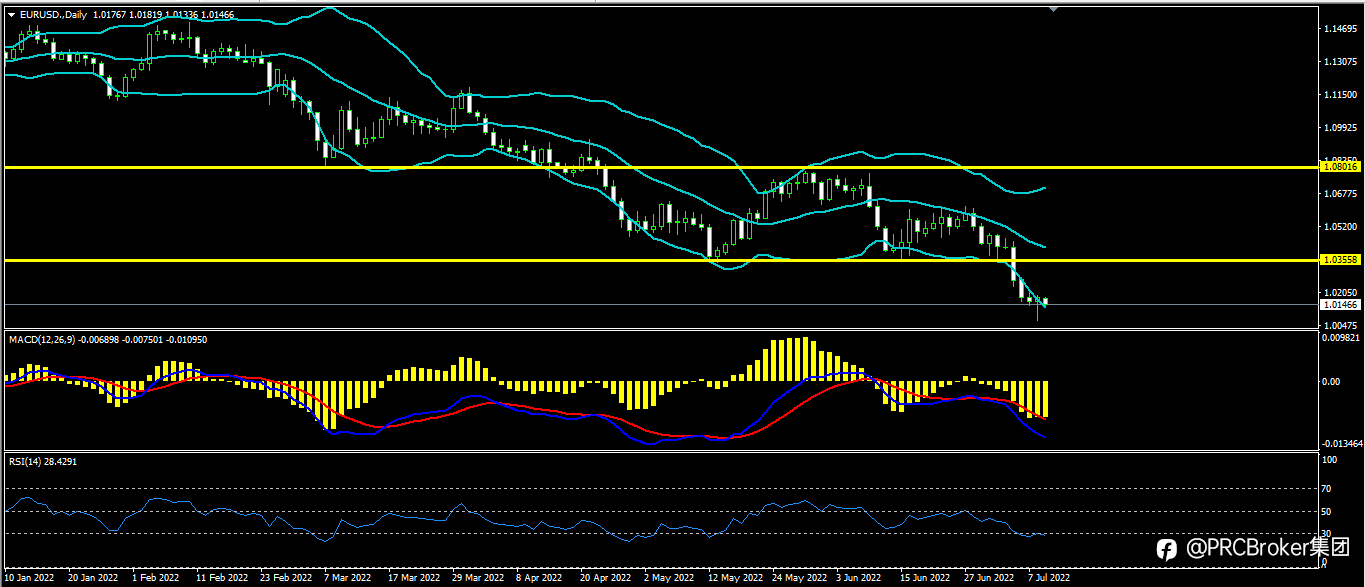Click the 1.00475 price axis value
Viewport: 1365px width, 587px height.
click(x=1340, y=326)
